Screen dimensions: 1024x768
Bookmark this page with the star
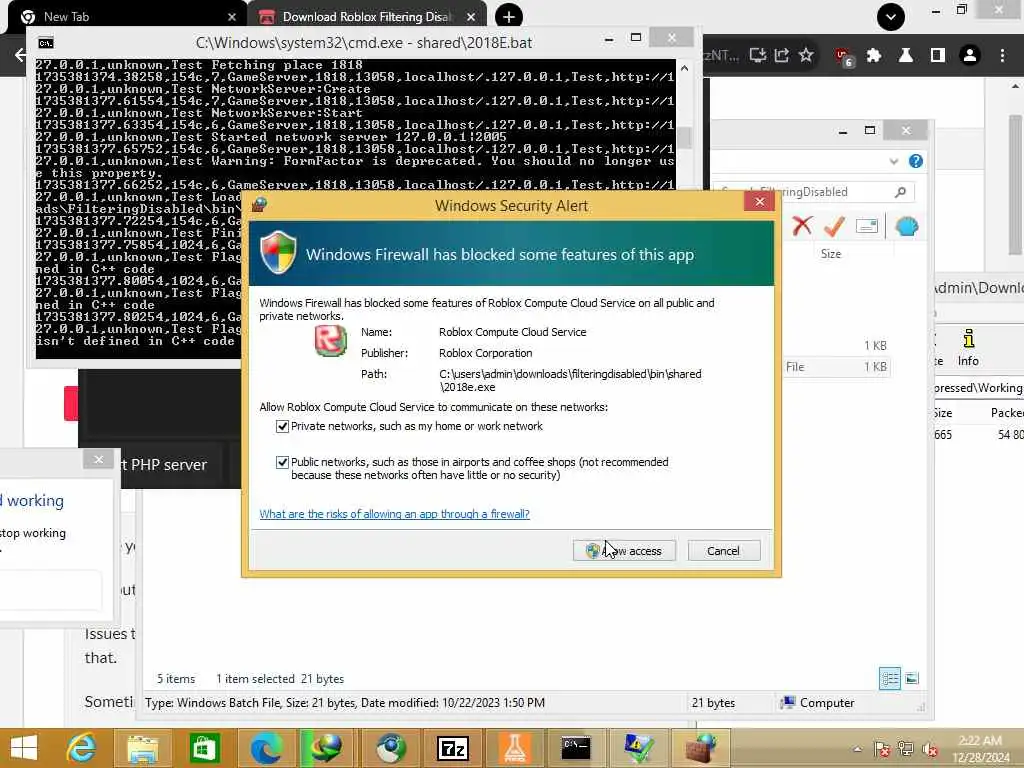[806, 55]
